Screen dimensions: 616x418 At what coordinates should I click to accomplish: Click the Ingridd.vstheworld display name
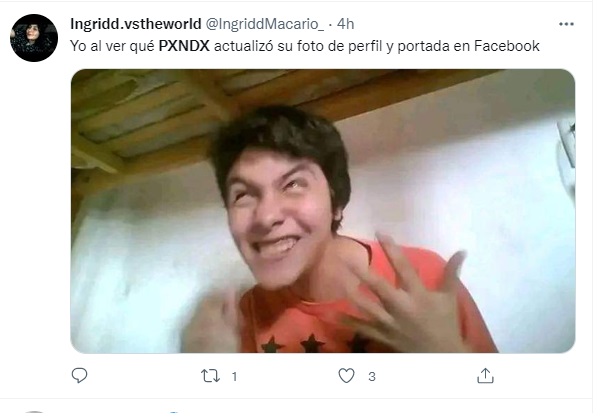[x=134, y=23]
